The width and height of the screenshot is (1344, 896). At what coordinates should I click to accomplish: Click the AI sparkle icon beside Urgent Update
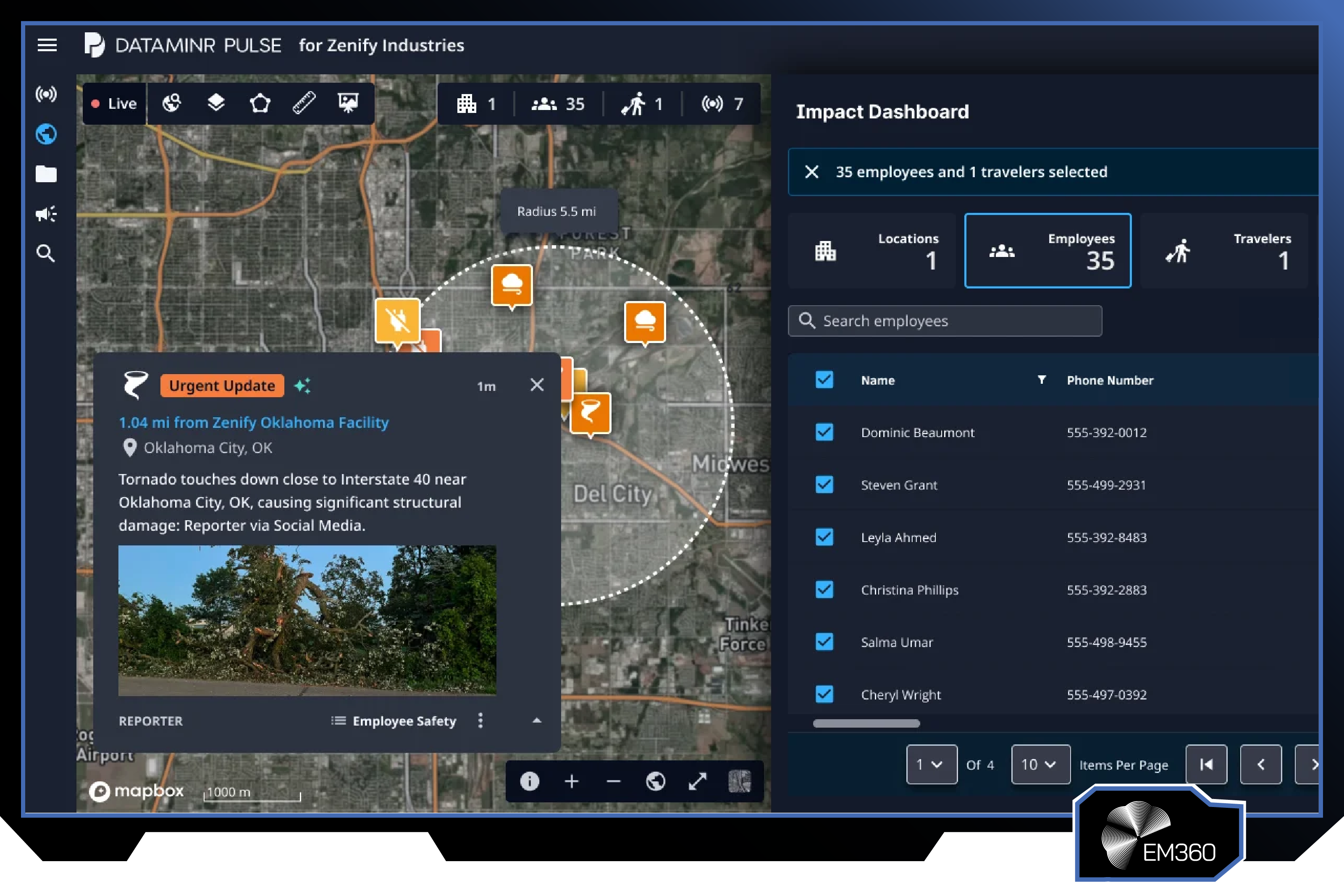(302, 386)
